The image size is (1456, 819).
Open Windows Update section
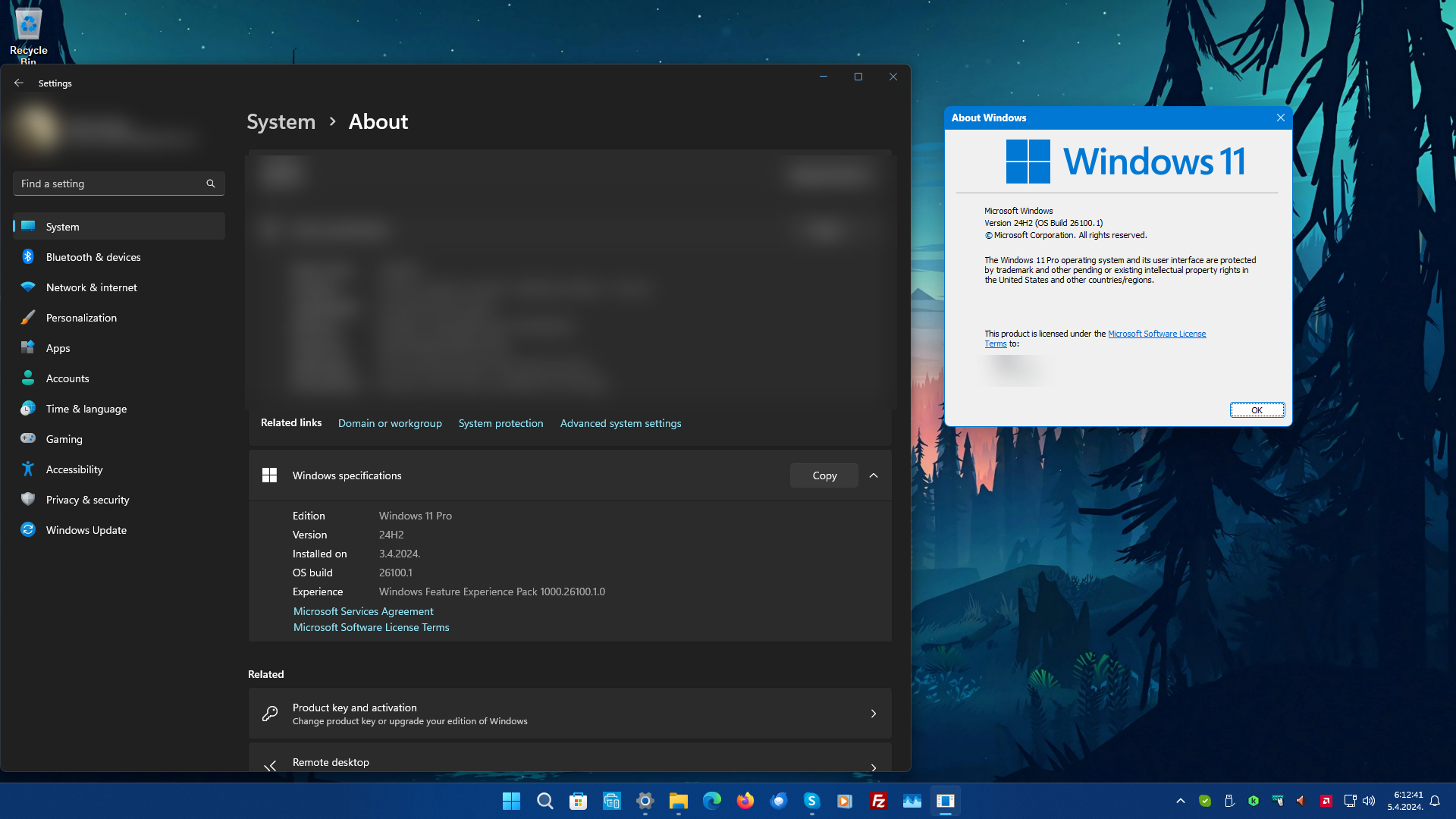86,530
